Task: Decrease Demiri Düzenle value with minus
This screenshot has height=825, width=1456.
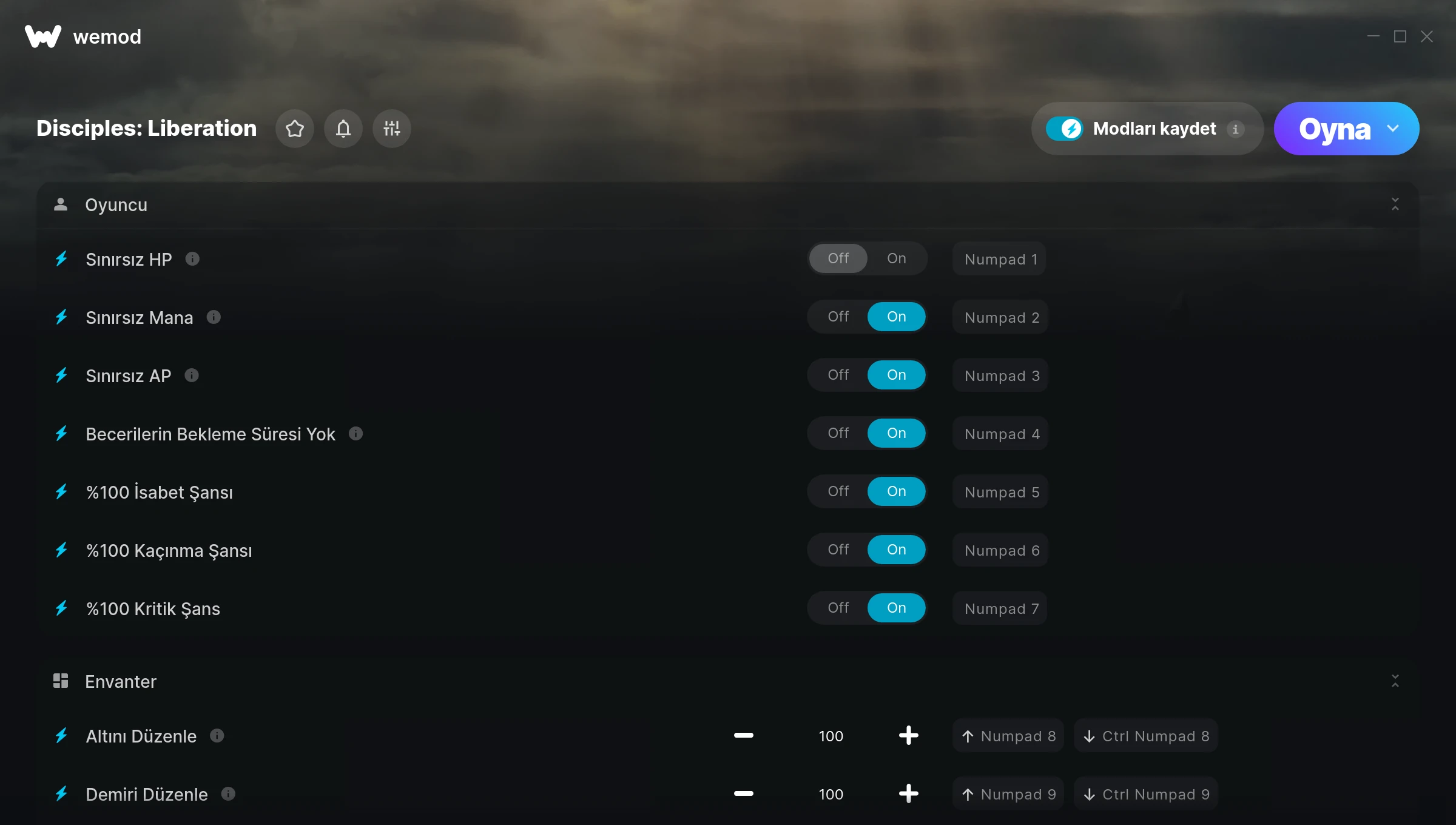Action: tap(744, 794)
